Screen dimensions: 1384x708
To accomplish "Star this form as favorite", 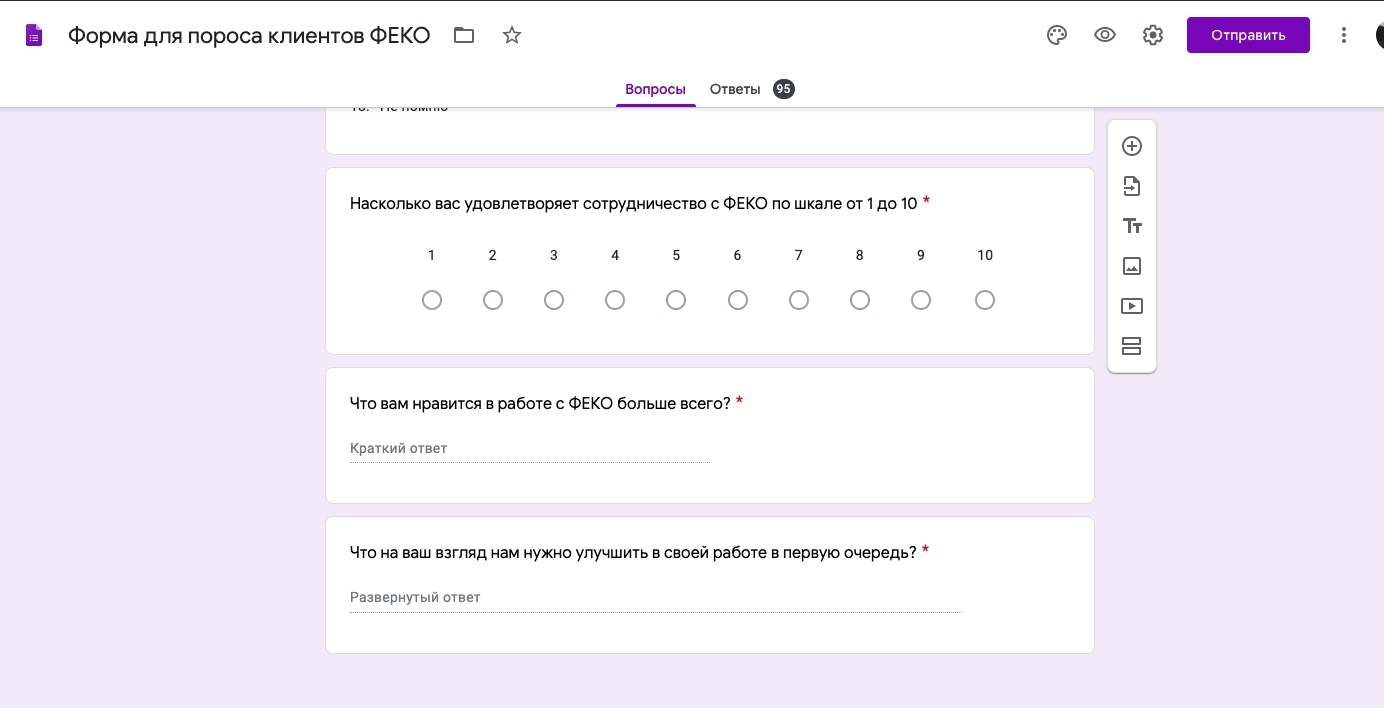I will (512, 35).
